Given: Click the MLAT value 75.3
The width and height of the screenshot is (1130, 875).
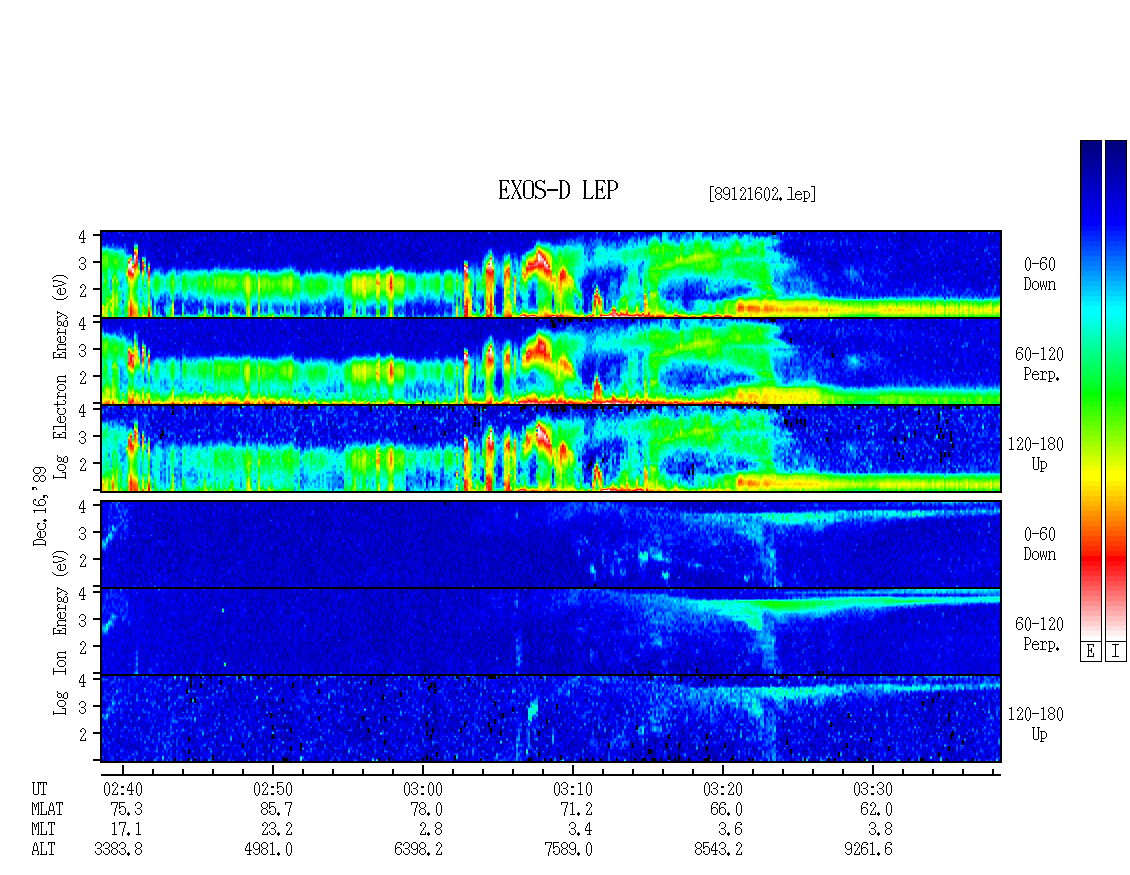Looking at the screenshot, I should pyautogui.click(x=126, y=809).
